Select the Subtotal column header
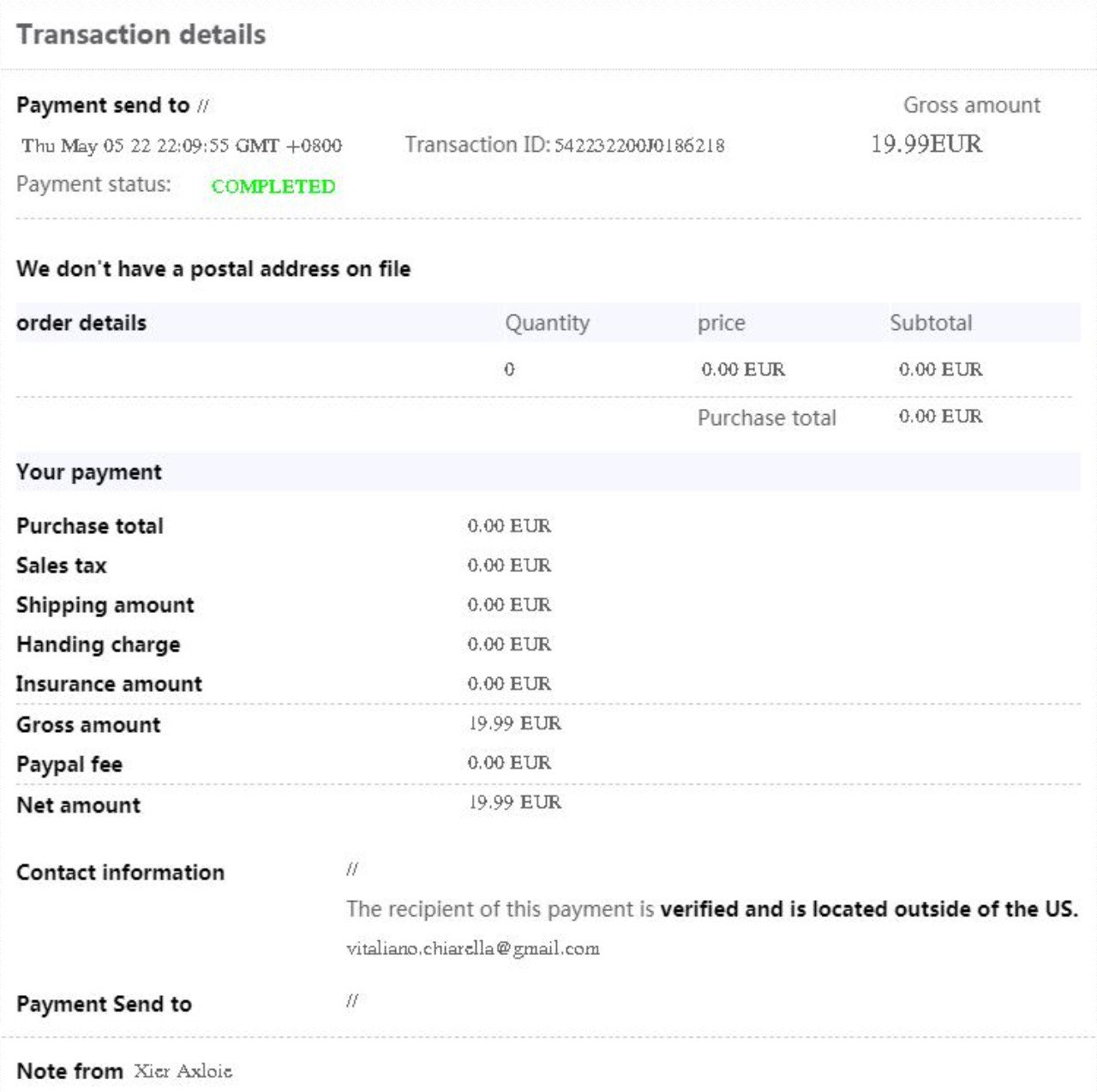Screen dimensions: 1097x1092 931,323
